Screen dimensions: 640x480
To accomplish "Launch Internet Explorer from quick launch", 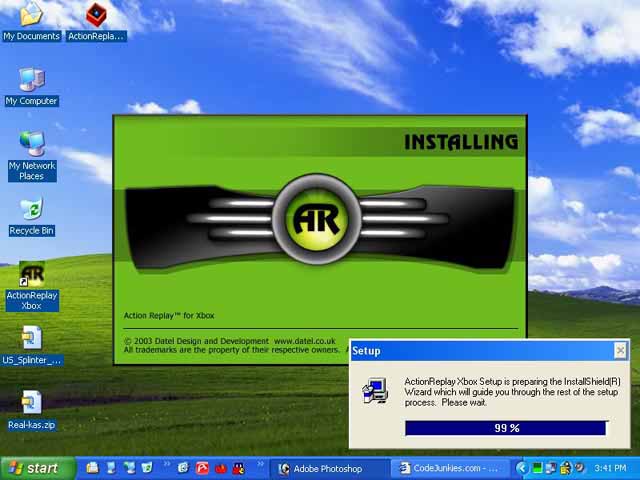I will click(184, 468).
